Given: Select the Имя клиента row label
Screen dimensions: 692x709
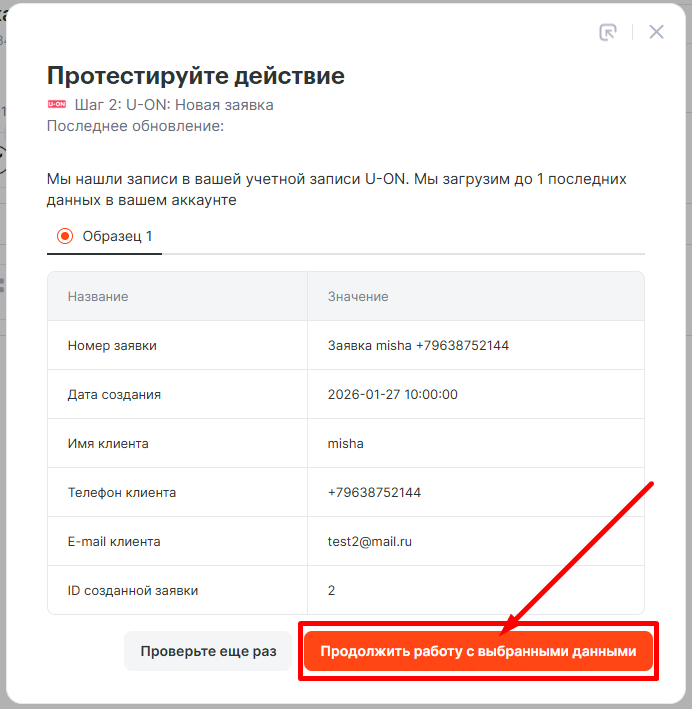Looking at the screenshot, I should point(108,443).
